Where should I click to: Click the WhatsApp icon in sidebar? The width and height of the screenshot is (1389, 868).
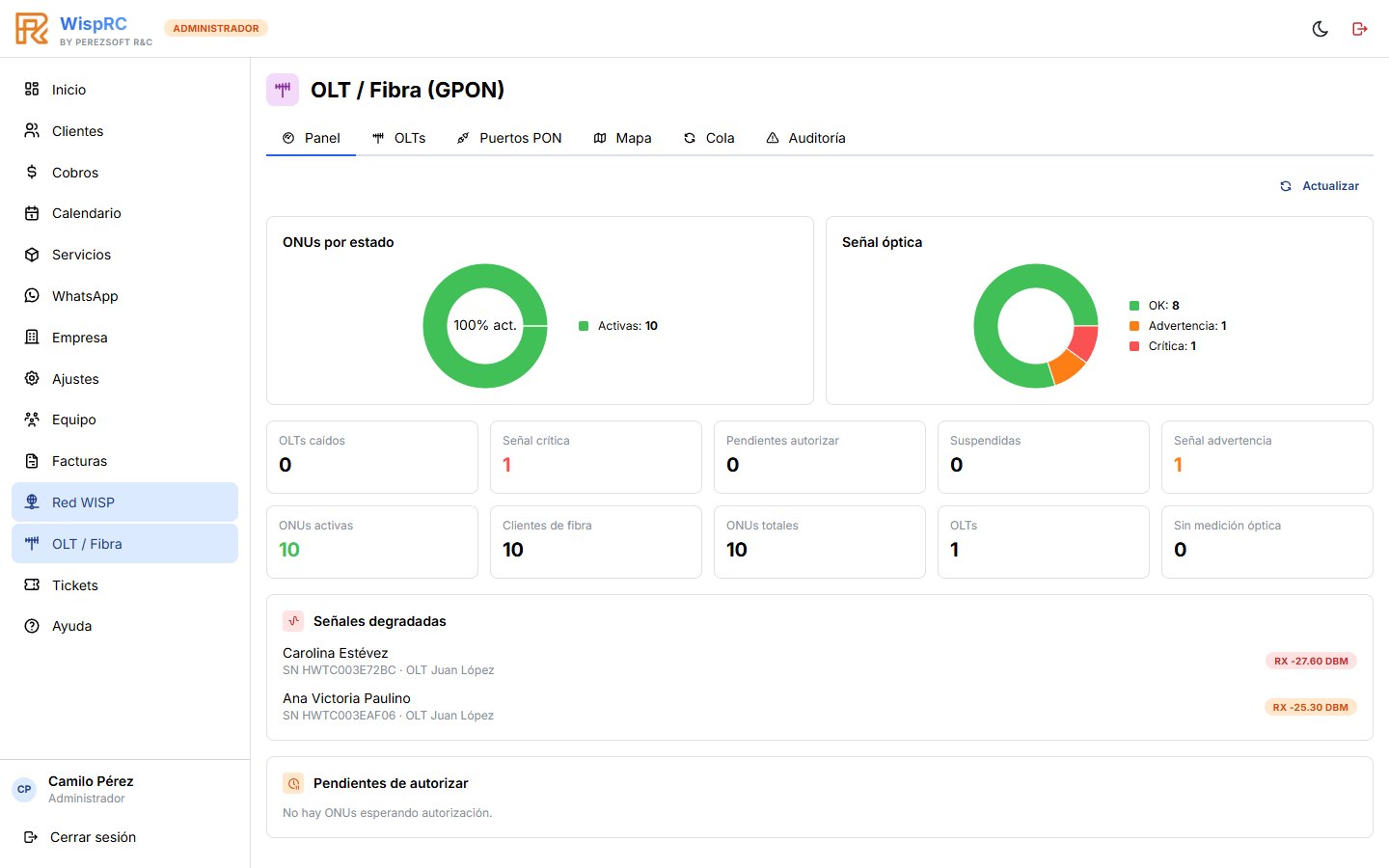coord(32,296)
